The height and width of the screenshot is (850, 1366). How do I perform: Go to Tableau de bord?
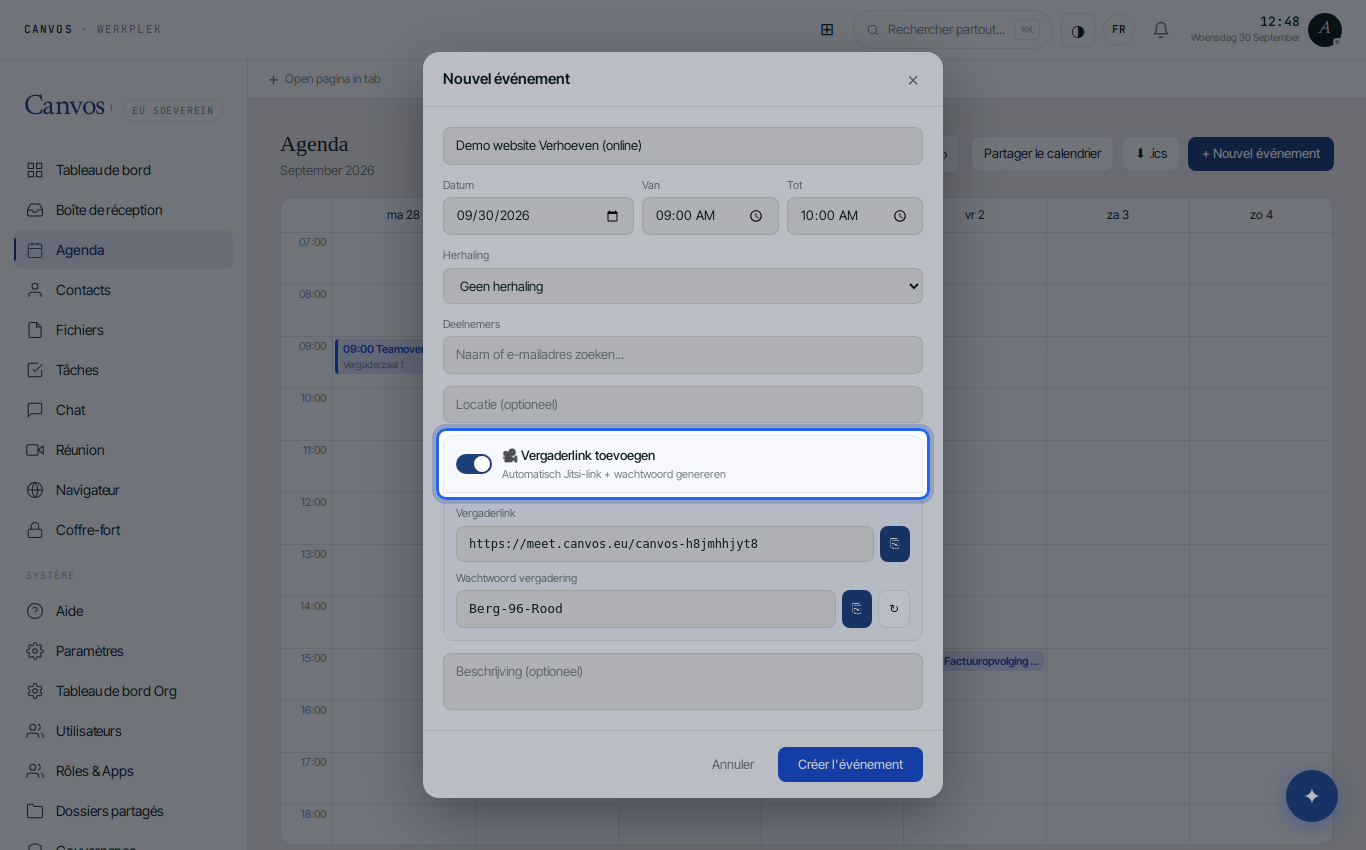pyautogui.click(x=124, y=170)
